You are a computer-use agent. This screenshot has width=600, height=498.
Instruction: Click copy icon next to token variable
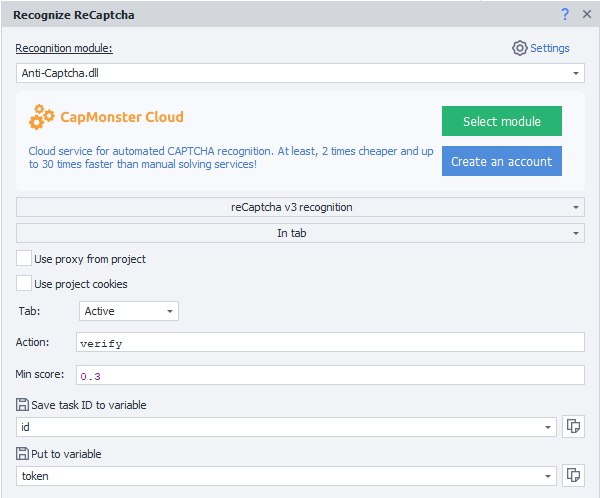click(573, 476)
